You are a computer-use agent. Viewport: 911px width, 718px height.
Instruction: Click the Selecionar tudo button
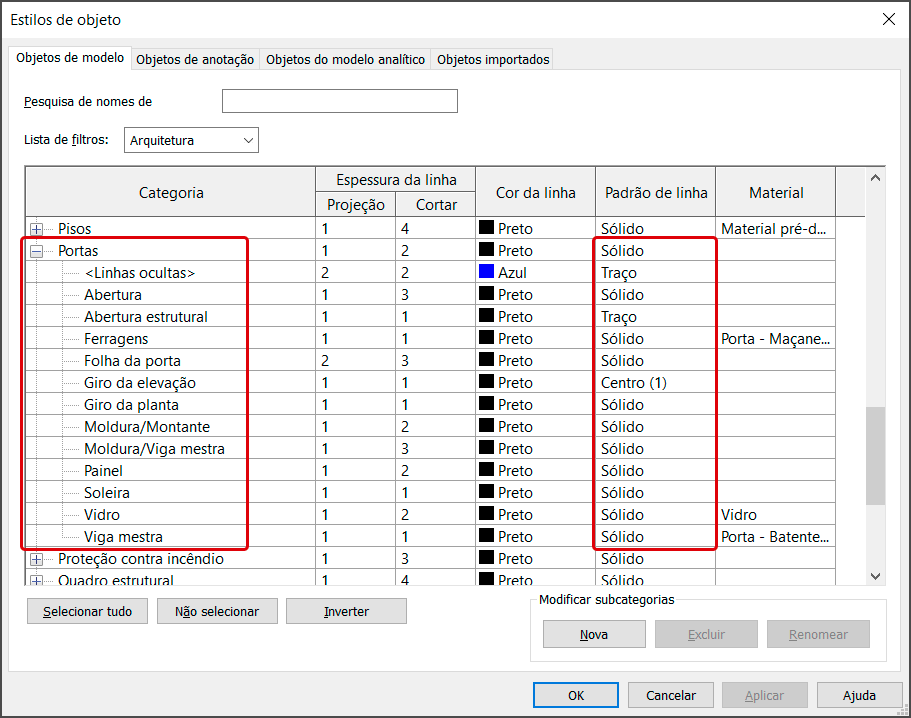(87, 611)
